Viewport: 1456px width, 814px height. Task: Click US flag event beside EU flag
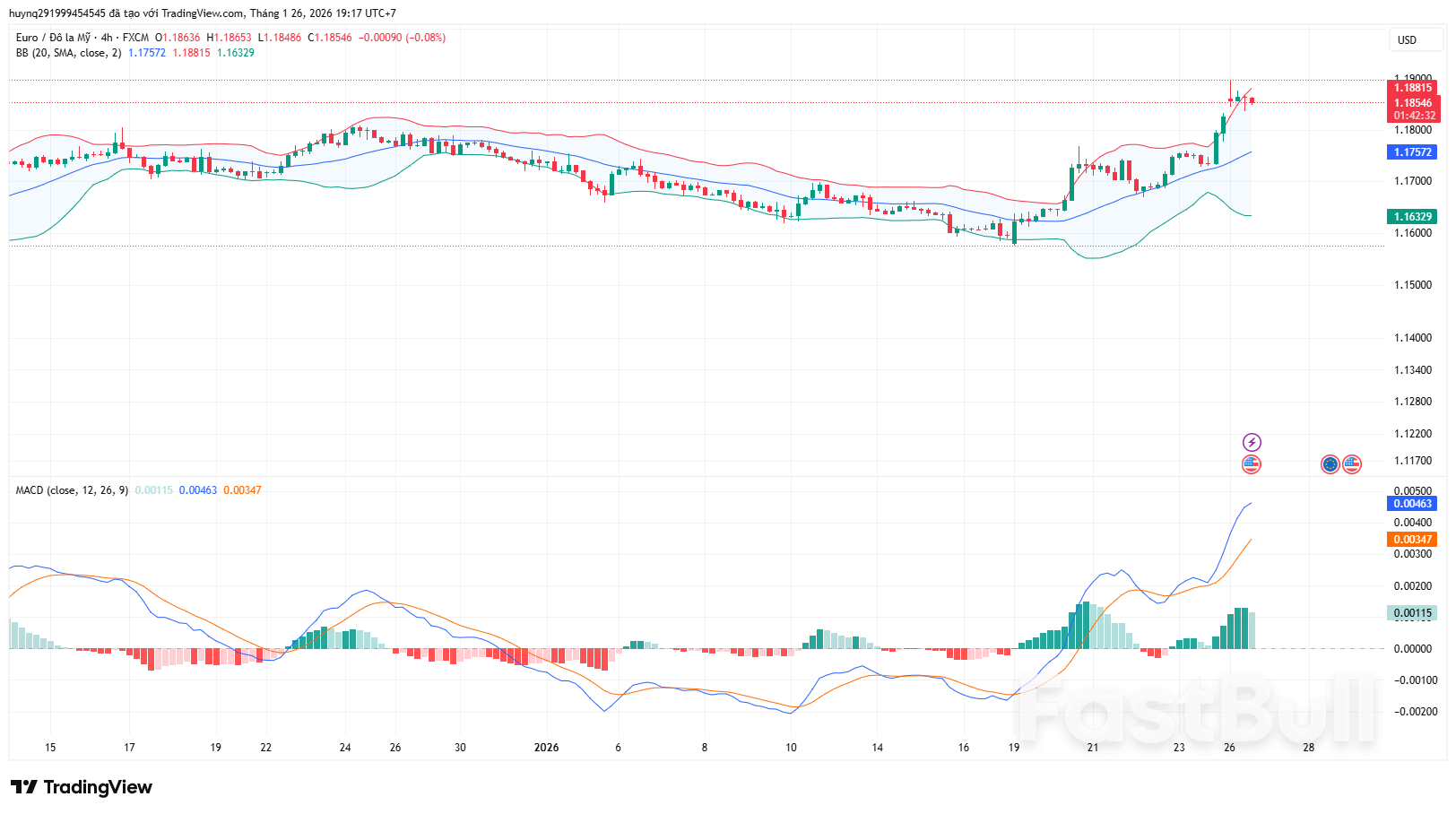coord(1352,463)
